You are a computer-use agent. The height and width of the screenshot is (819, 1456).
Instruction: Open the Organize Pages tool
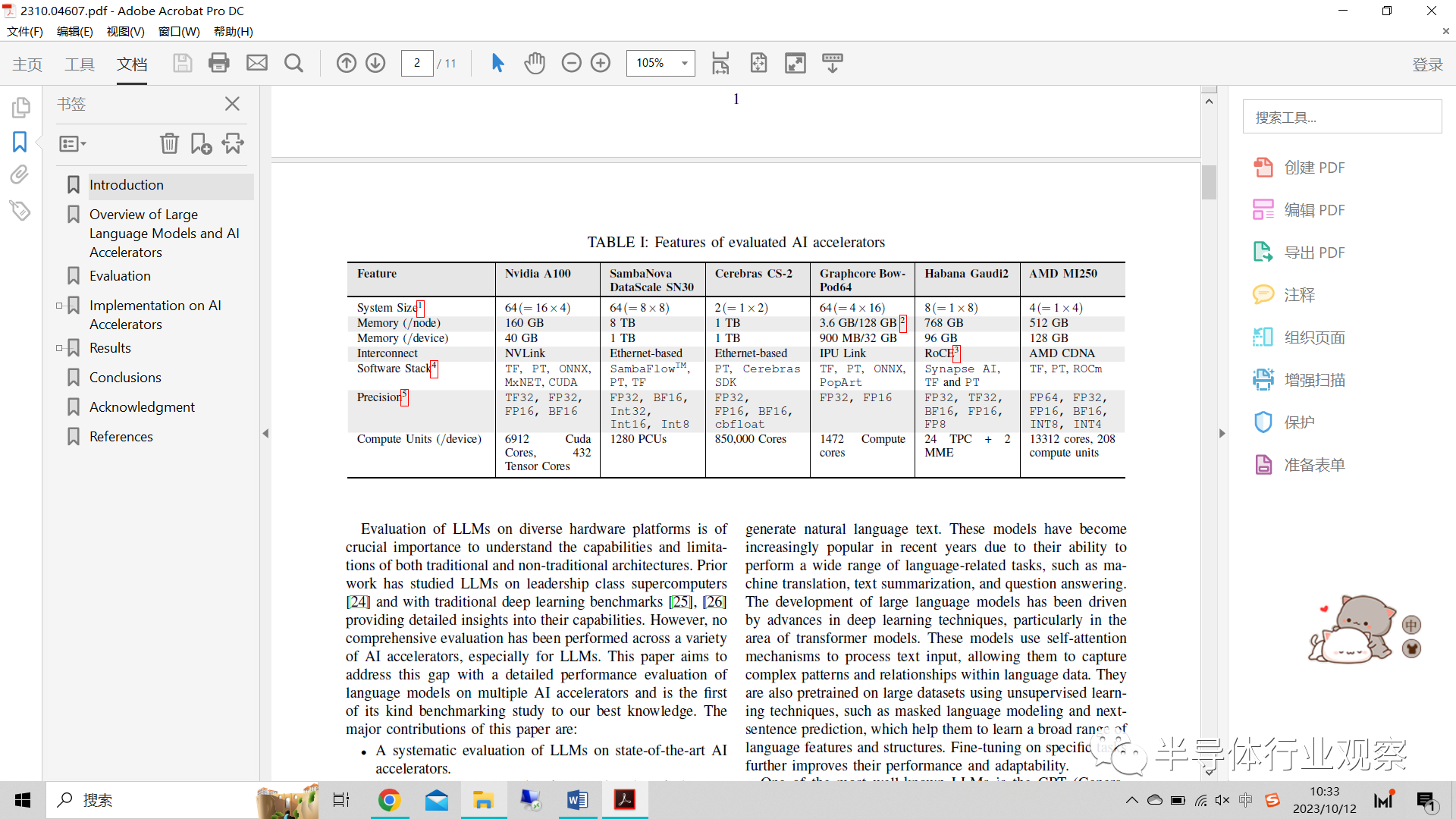click(1299, 337)
